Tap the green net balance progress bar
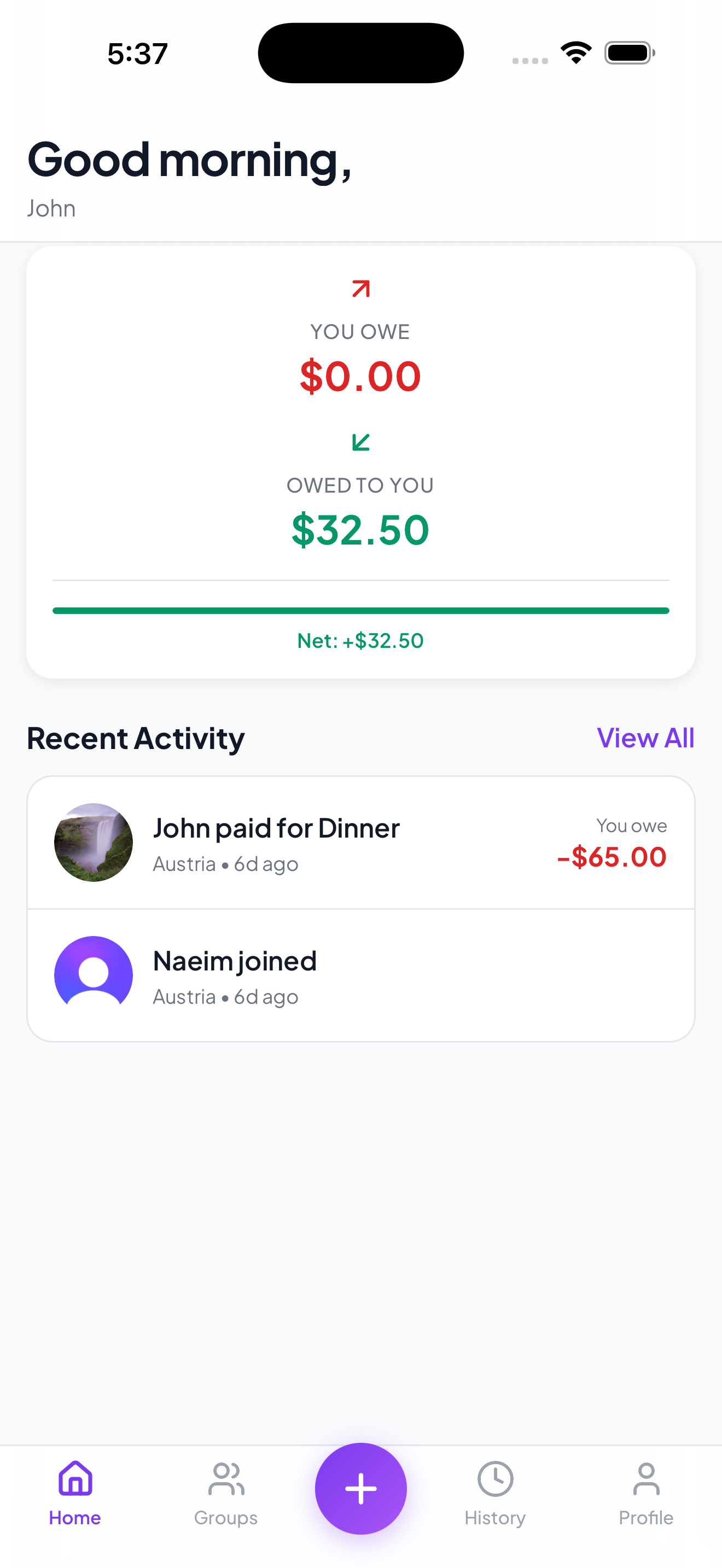 pos(361,611)
